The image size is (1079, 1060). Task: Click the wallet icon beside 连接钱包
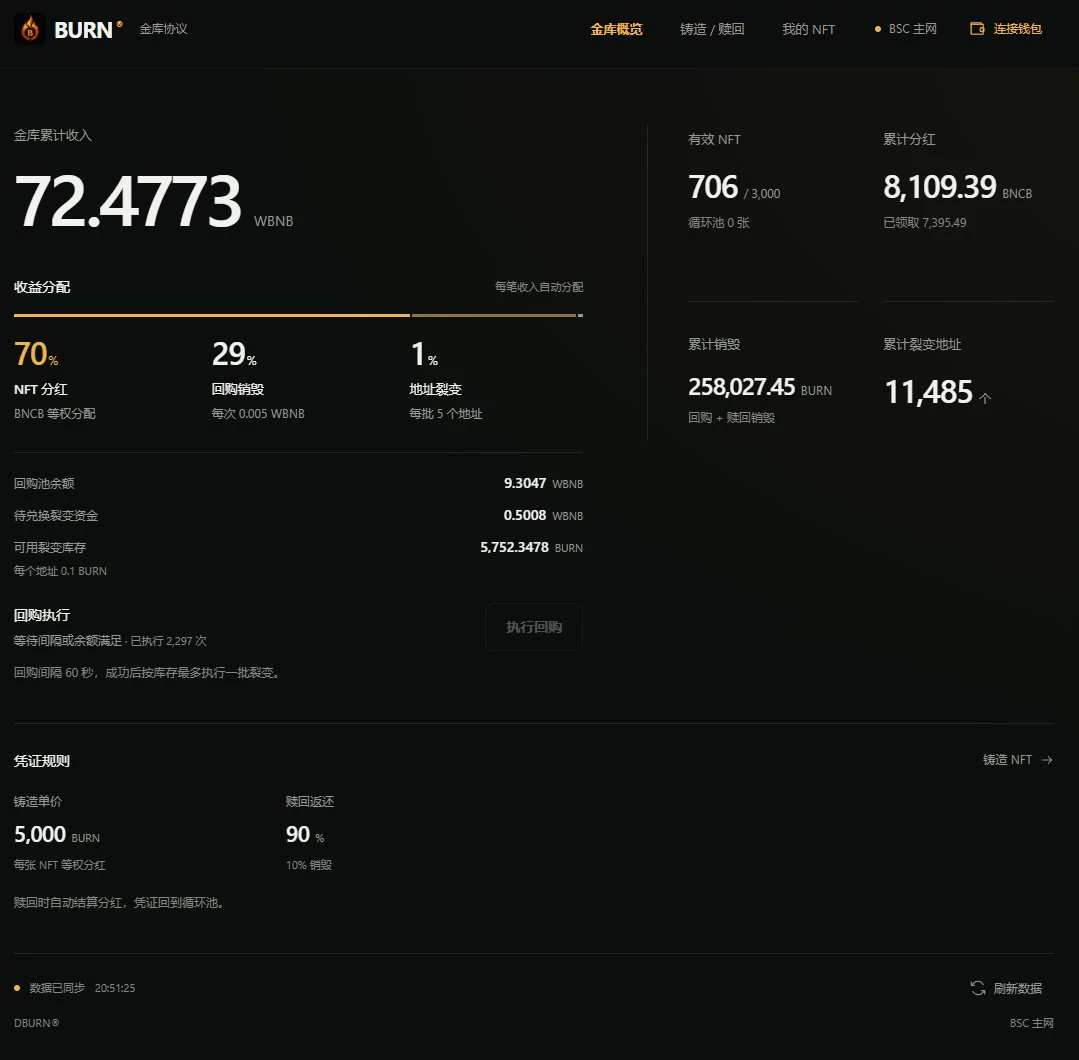point(976,29)
